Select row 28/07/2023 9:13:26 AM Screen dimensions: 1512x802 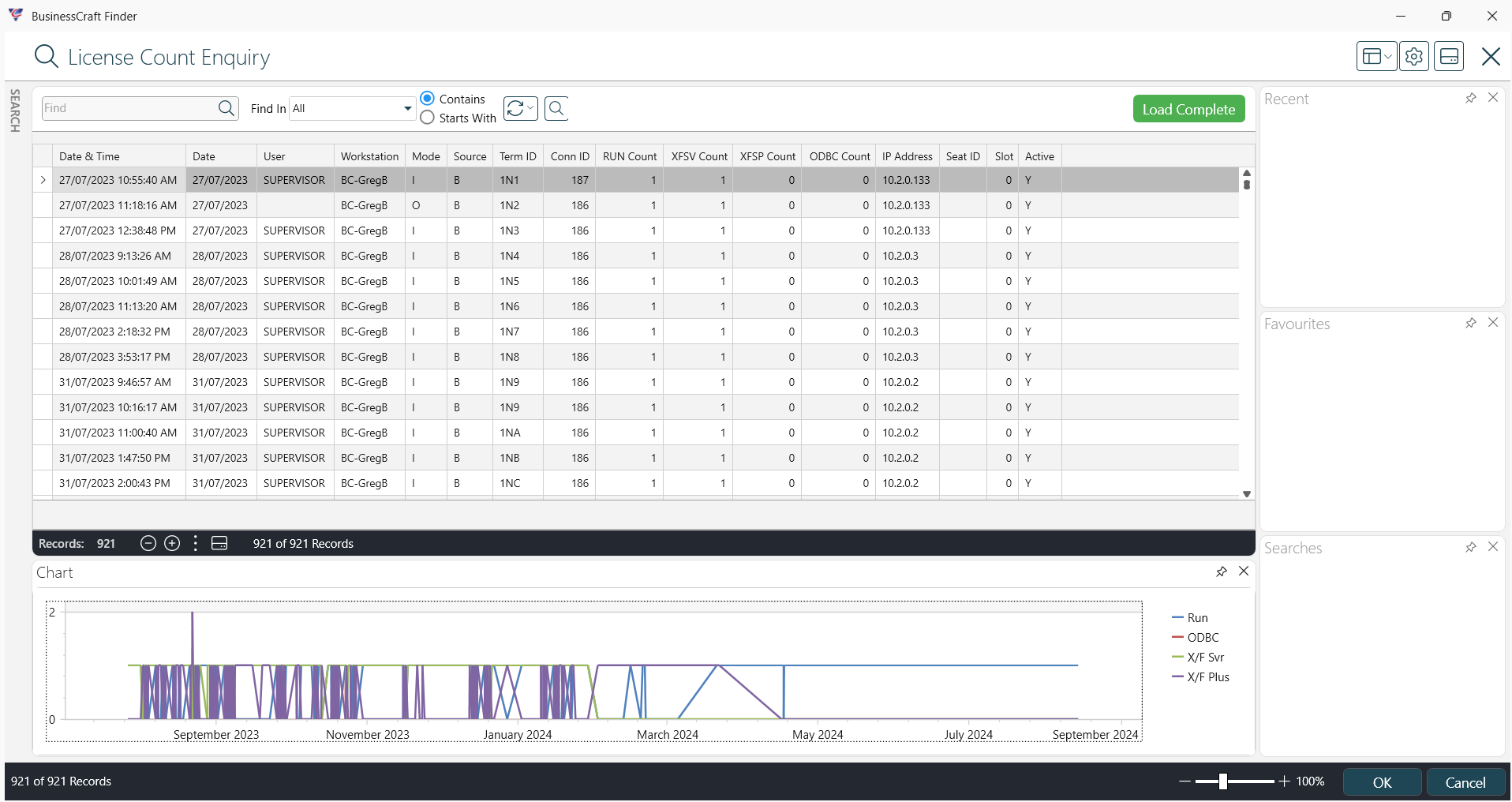click(636, 256)
